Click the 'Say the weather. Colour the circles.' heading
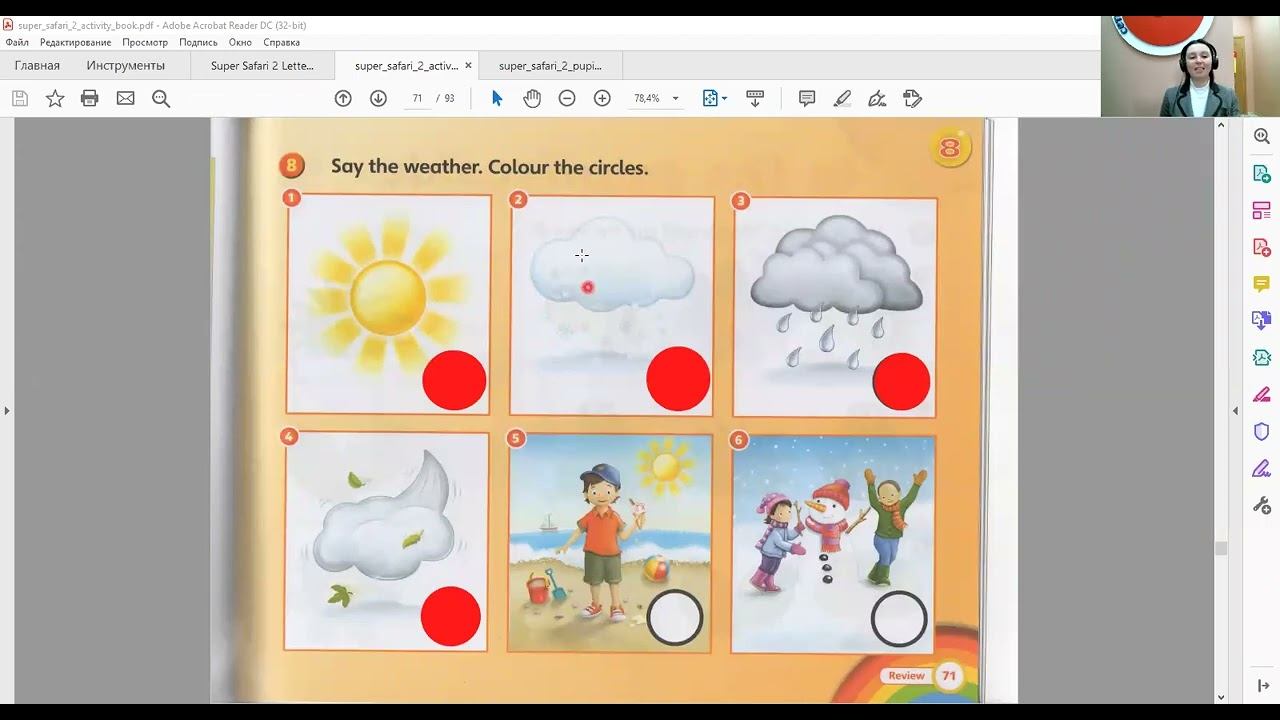Screen dimensions: 1280x720 pos(490,167)
